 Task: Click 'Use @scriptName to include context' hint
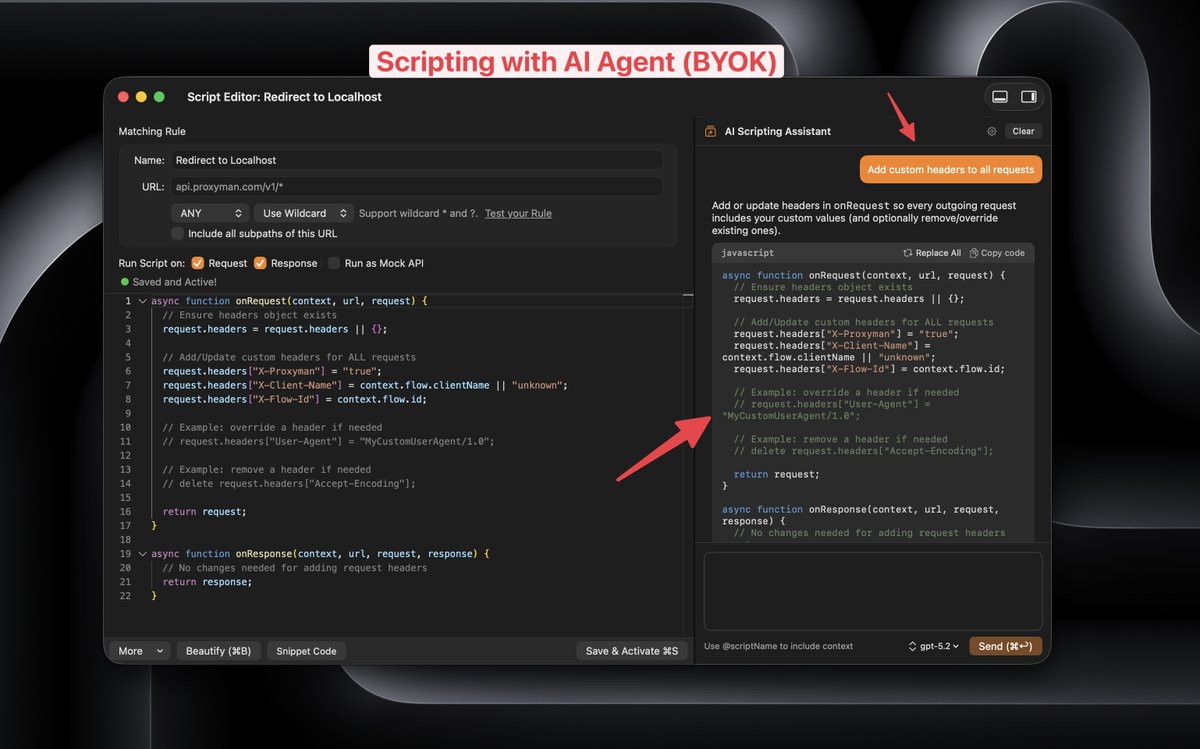[779, 646]
